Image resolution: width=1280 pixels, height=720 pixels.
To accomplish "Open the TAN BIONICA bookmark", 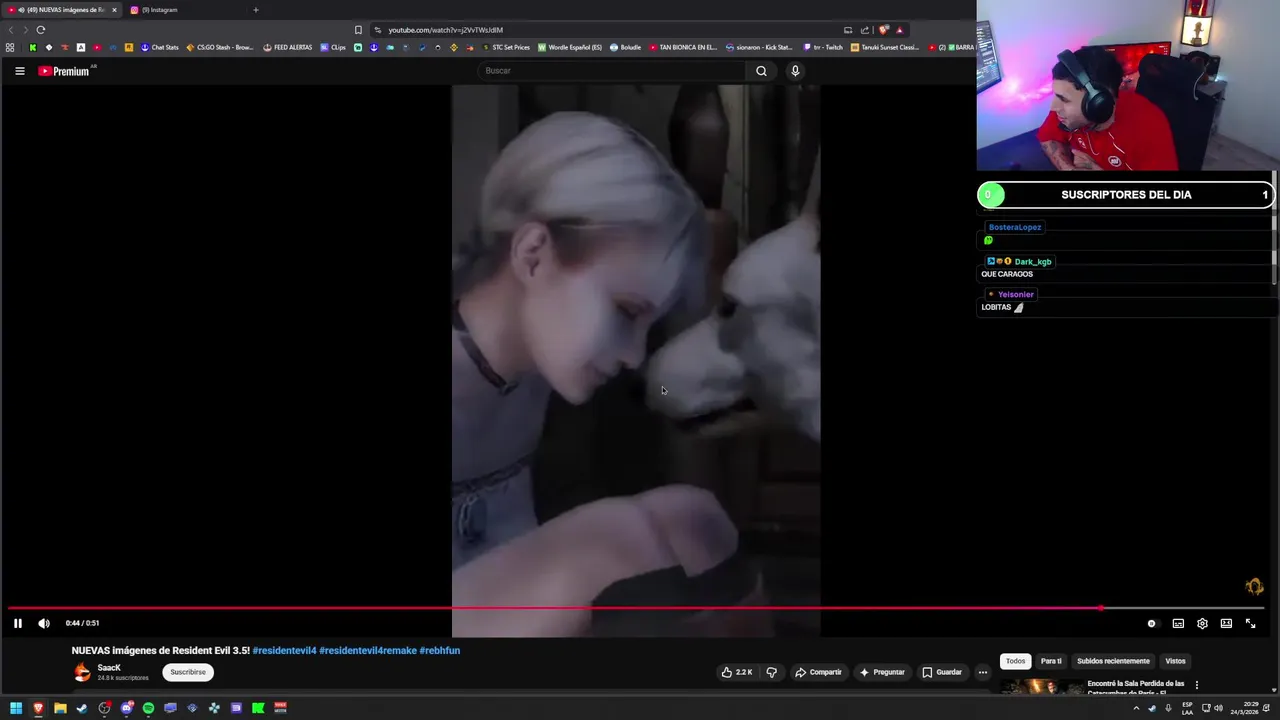I will point(683,47).
